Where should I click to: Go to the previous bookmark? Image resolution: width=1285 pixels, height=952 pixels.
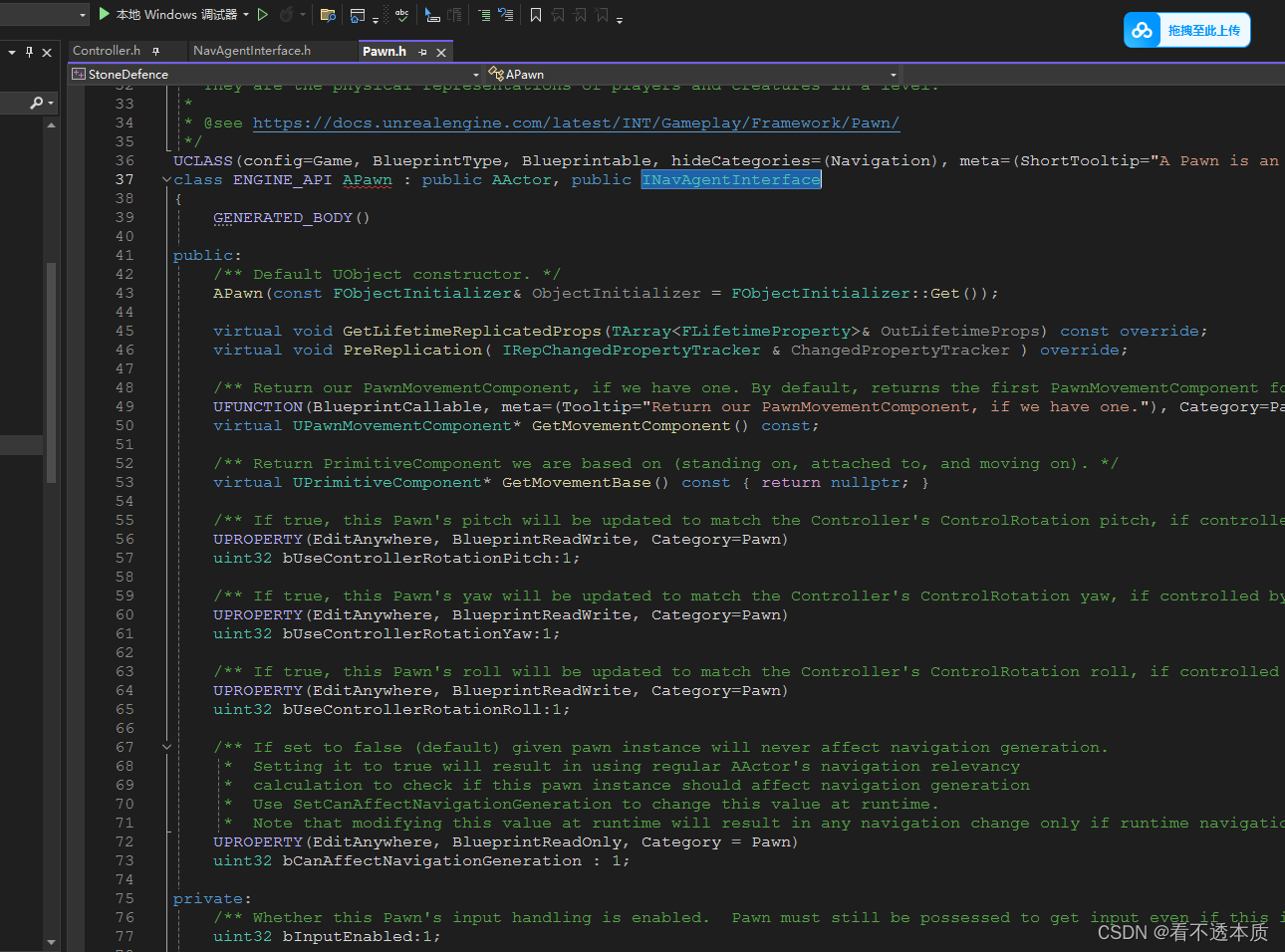pos(558,15)
